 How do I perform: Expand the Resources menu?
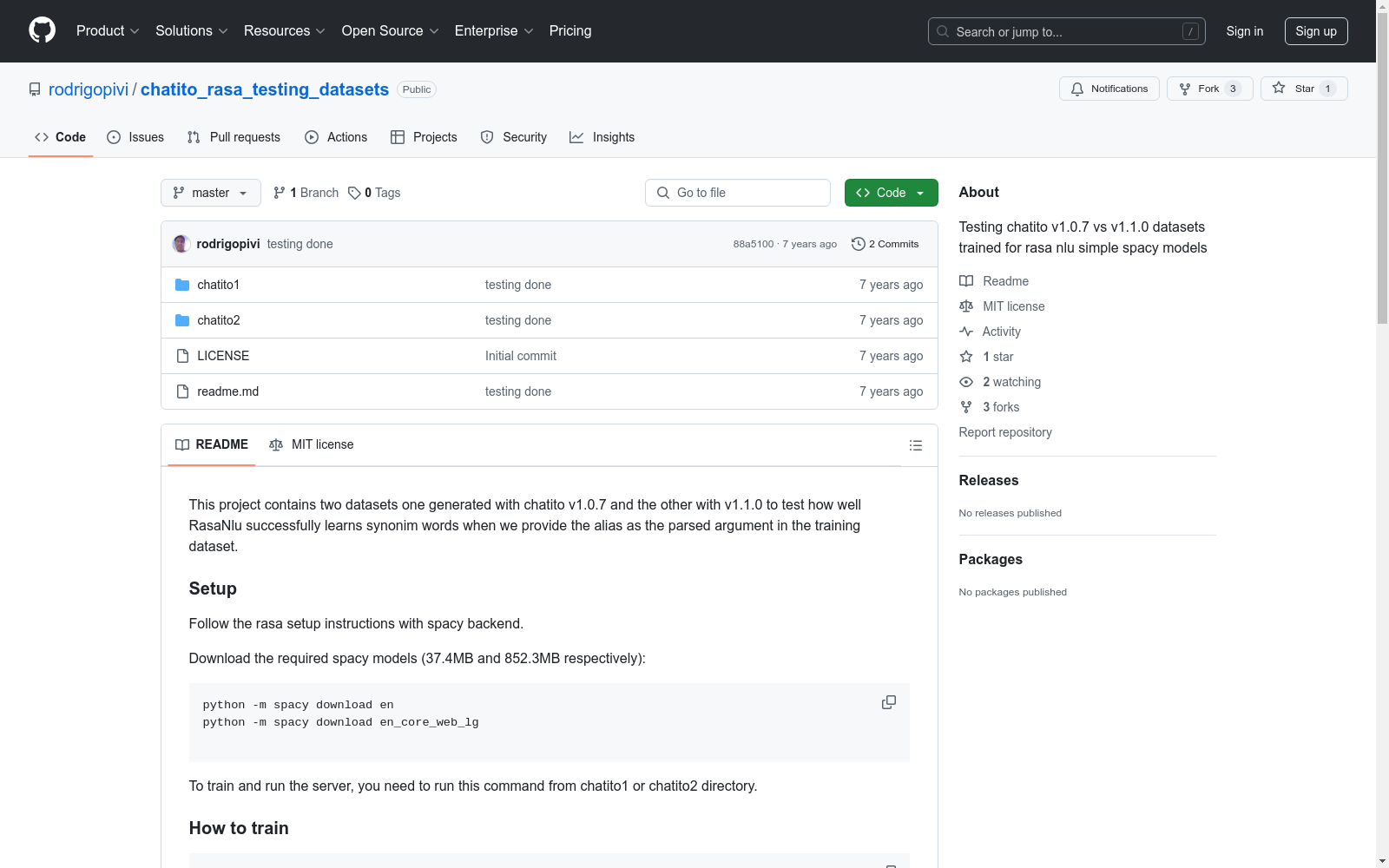click(x=285, y=31)
